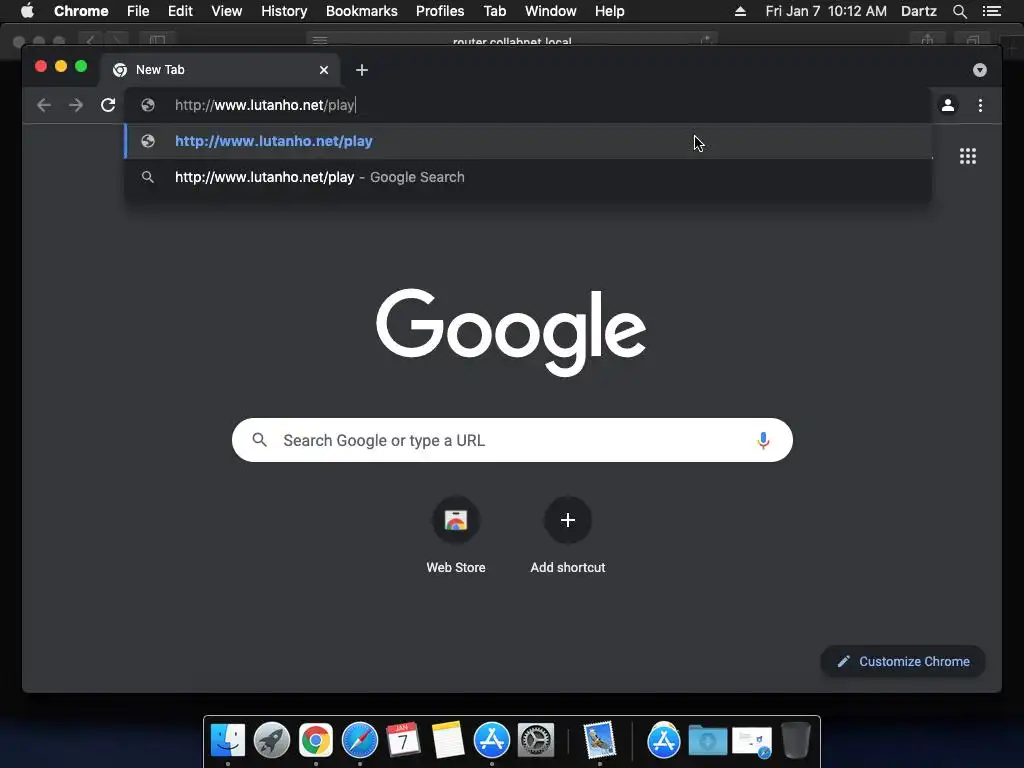Viewport: 1024px width, 768px height.
Task: Open App Store icon in the Dock
Action: pos(492,740)
